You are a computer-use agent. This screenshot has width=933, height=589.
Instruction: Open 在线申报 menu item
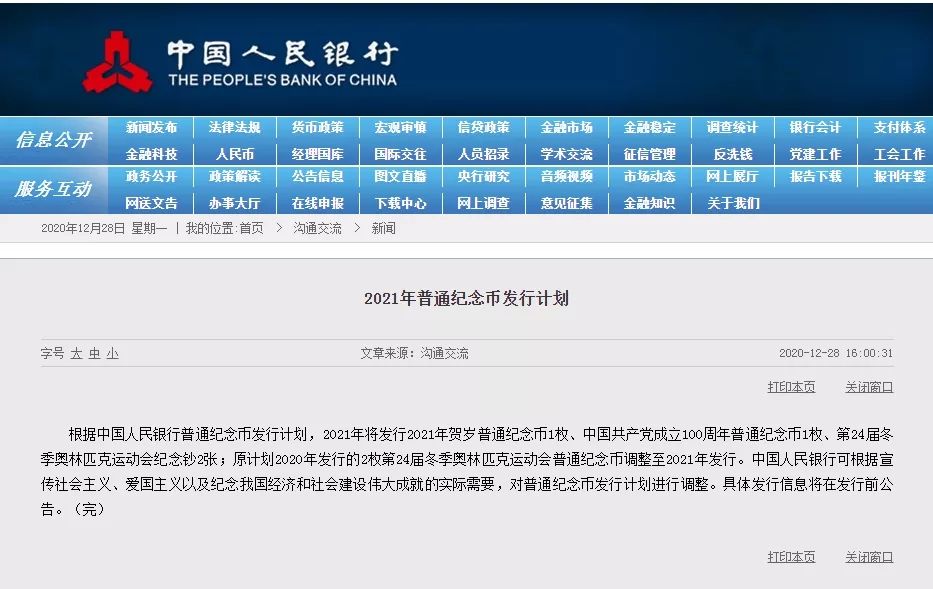pyautogui.click(x=318, y=203)
